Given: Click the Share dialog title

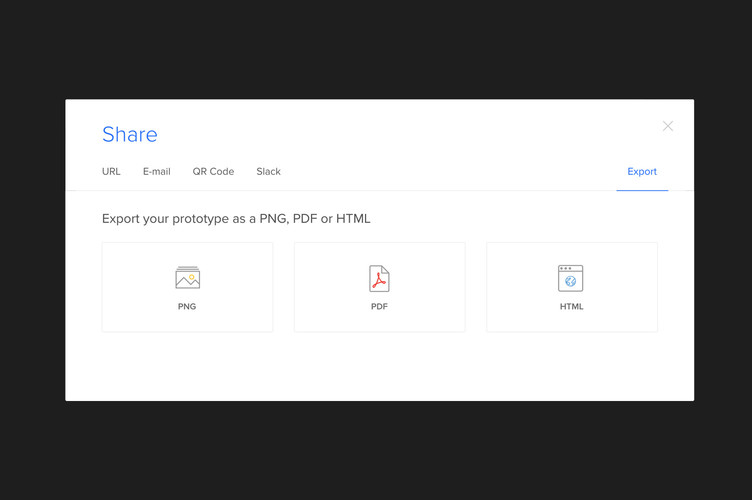Looking at the screenshot, I should (129, 134).
